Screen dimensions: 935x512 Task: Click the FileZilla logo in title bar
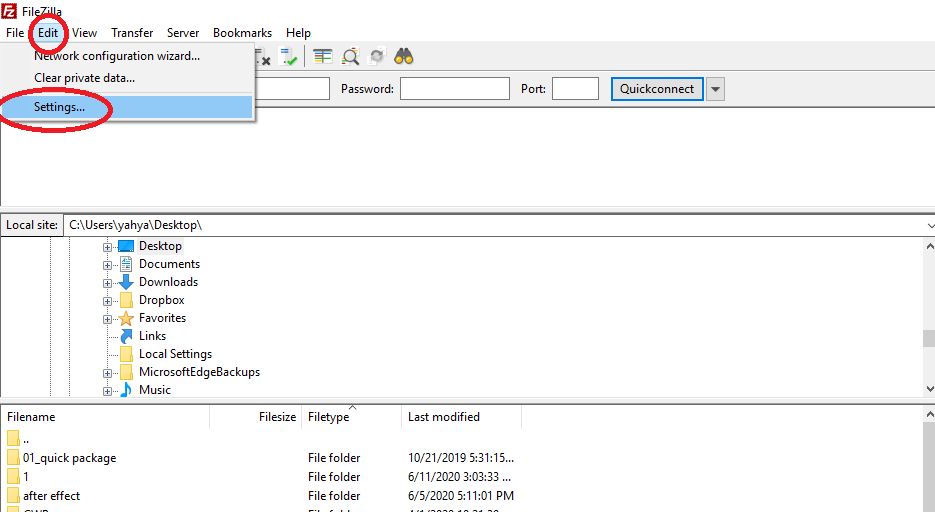coord(9,10)
